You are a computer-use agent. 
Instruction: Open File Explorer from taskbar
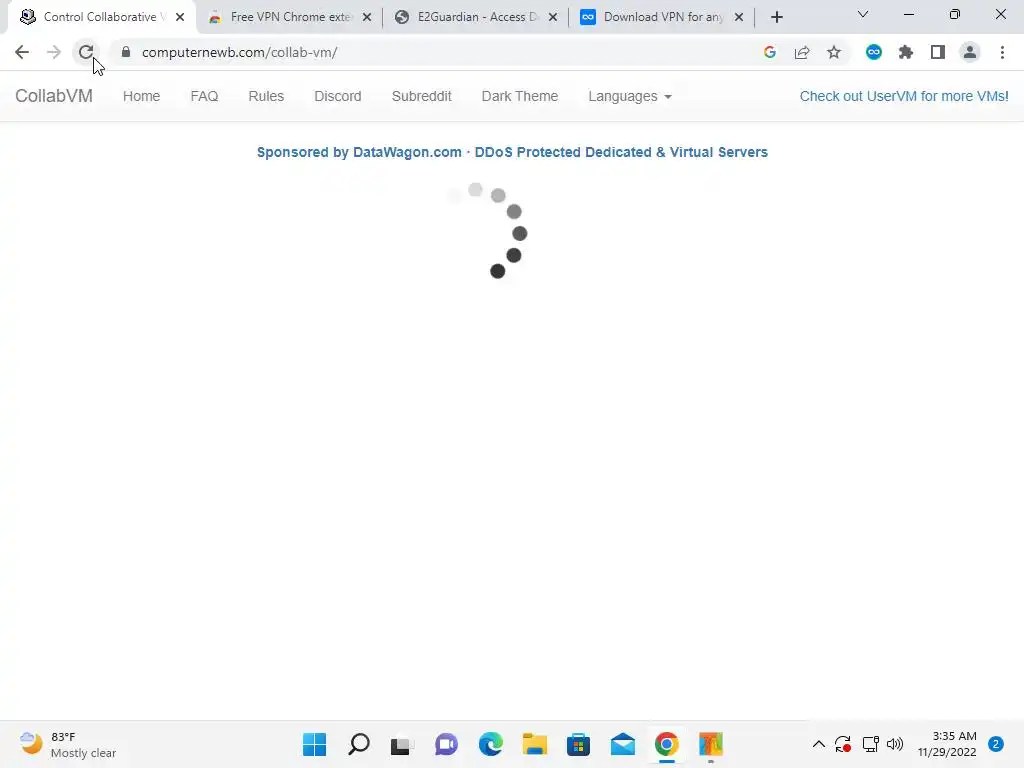pos(535,744)
